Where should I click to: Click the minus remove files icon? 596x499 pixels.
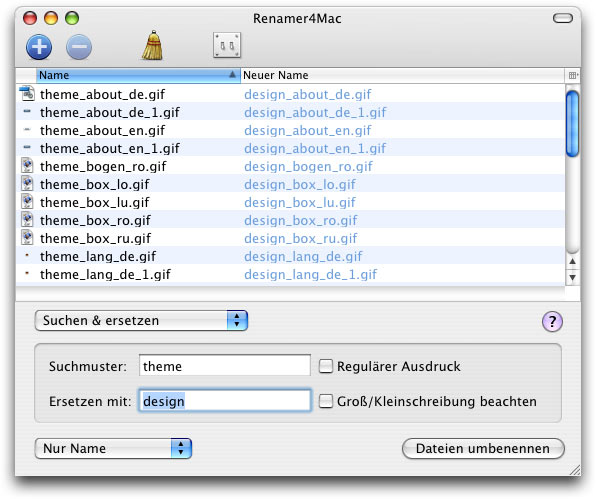pos(79,47)
